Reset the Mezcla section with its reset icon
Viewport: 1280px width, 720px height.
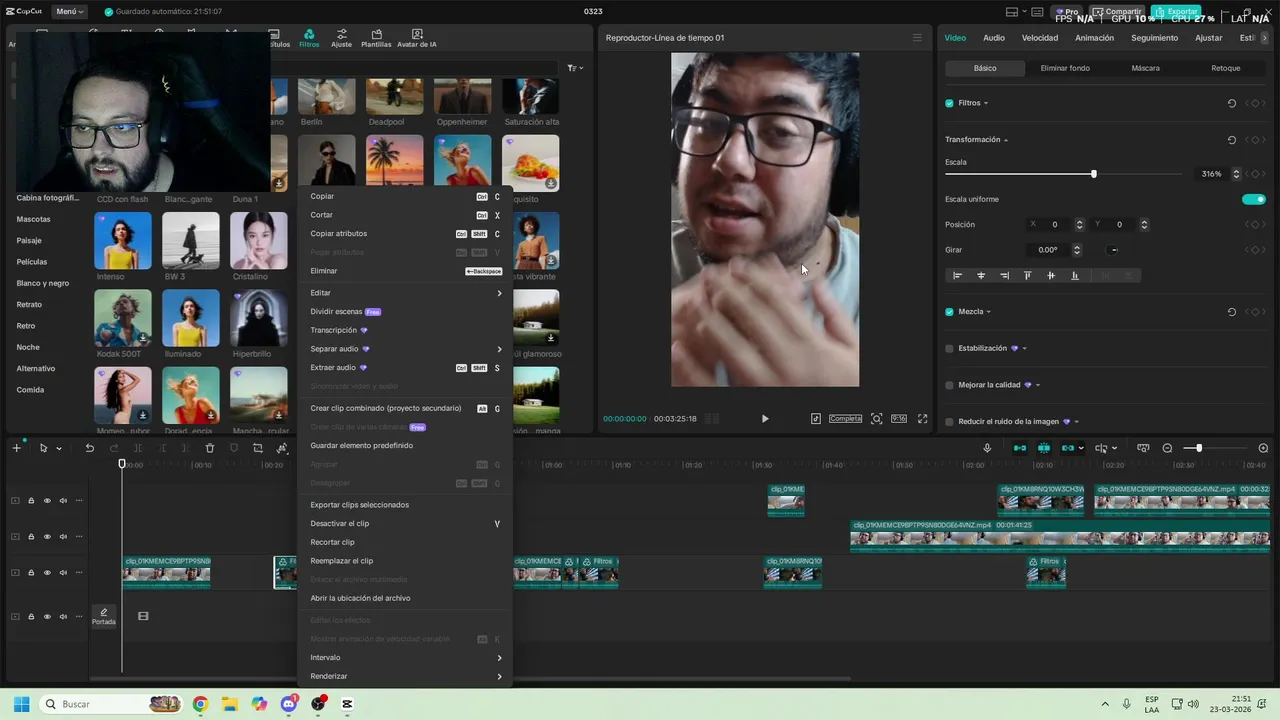coord(1232,312)
